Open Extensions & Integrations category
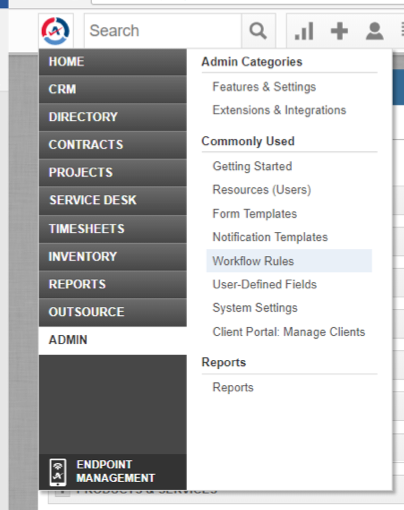Image resolution: width=404 pixels, height=510 pixels. pyautogui.click(x=279, y=110)
